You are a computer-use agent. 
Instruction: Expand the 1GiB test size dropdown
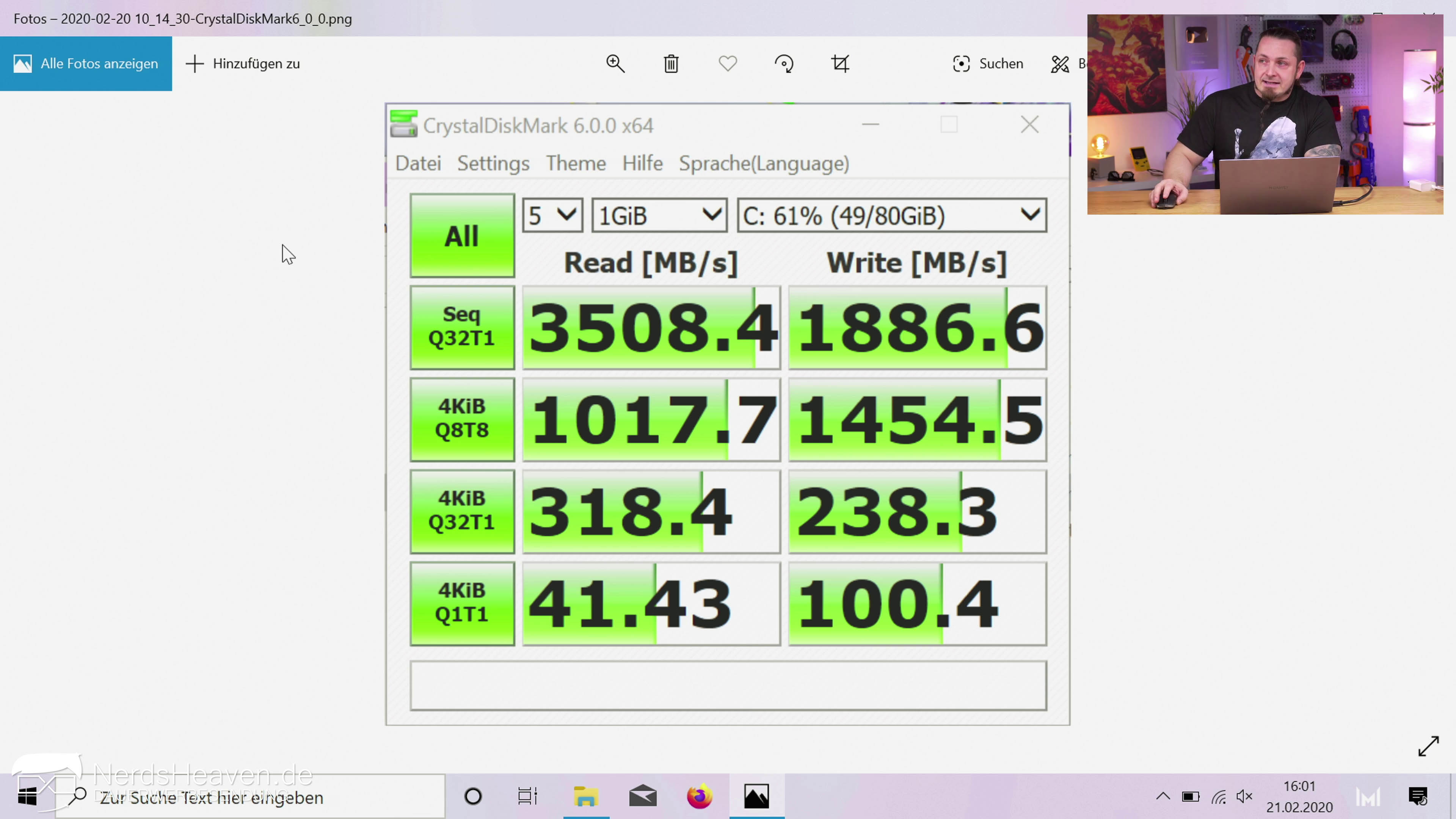click(659, 215)
